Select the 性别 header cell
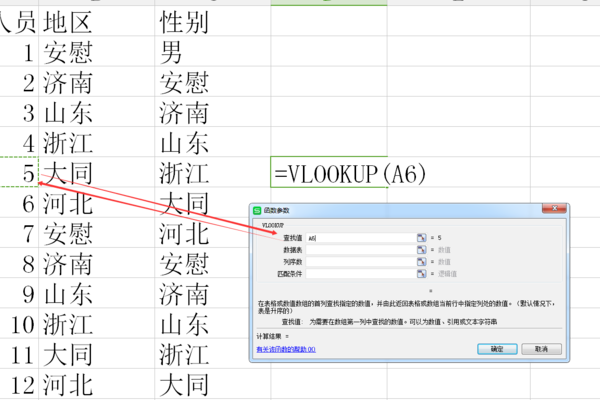 [x=212, y=21]
